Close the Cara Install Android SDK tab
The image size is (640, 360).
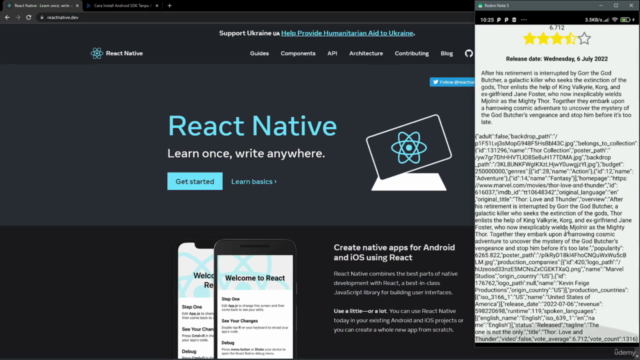click(x=157, y=6)
